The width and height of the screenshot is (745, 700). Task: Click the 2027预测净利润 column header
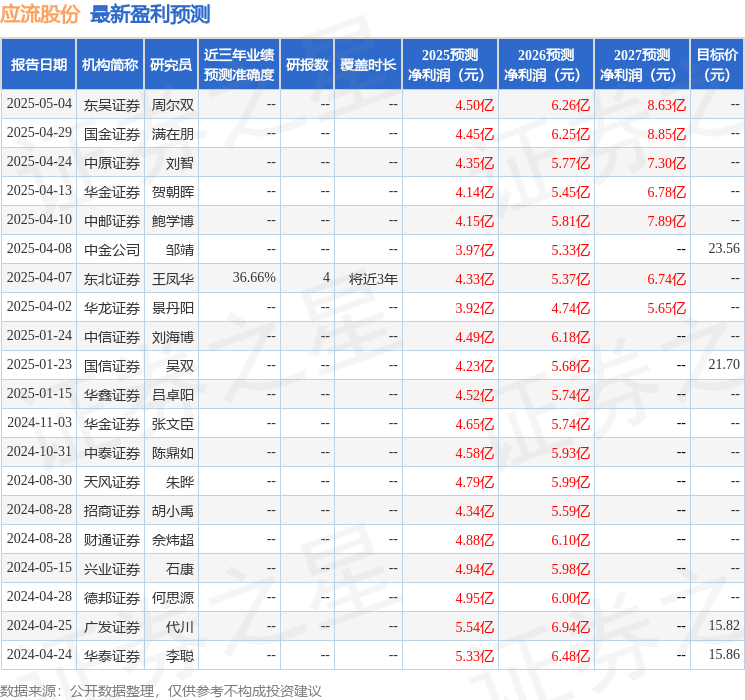pyautogui.click(x=642, y=64)
